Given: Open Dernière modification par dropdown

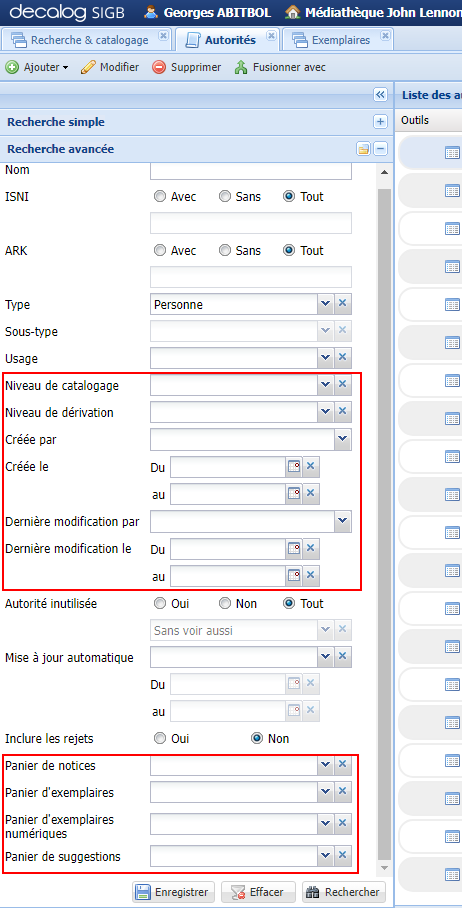Looking at the screenshot, I should coord(343,521).
